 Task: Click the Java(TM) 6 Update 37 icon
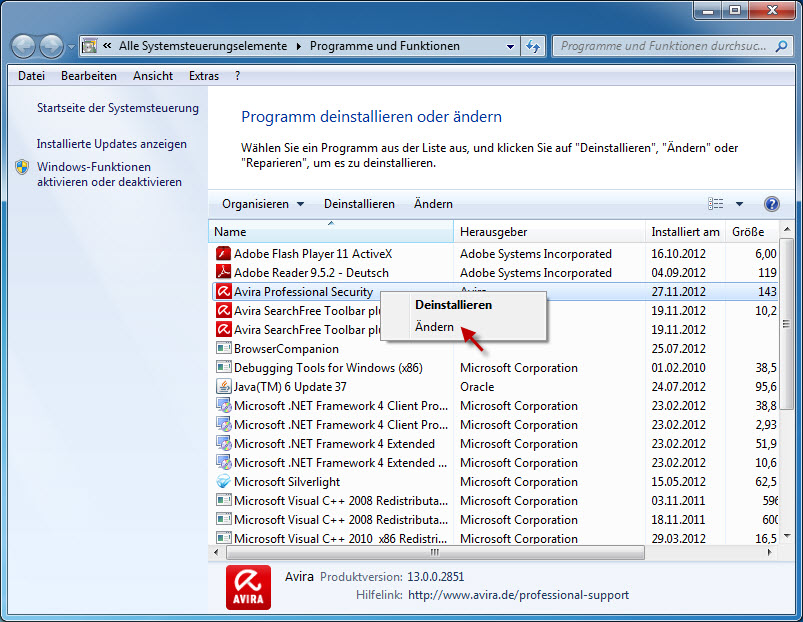click(x=223, y=387)
